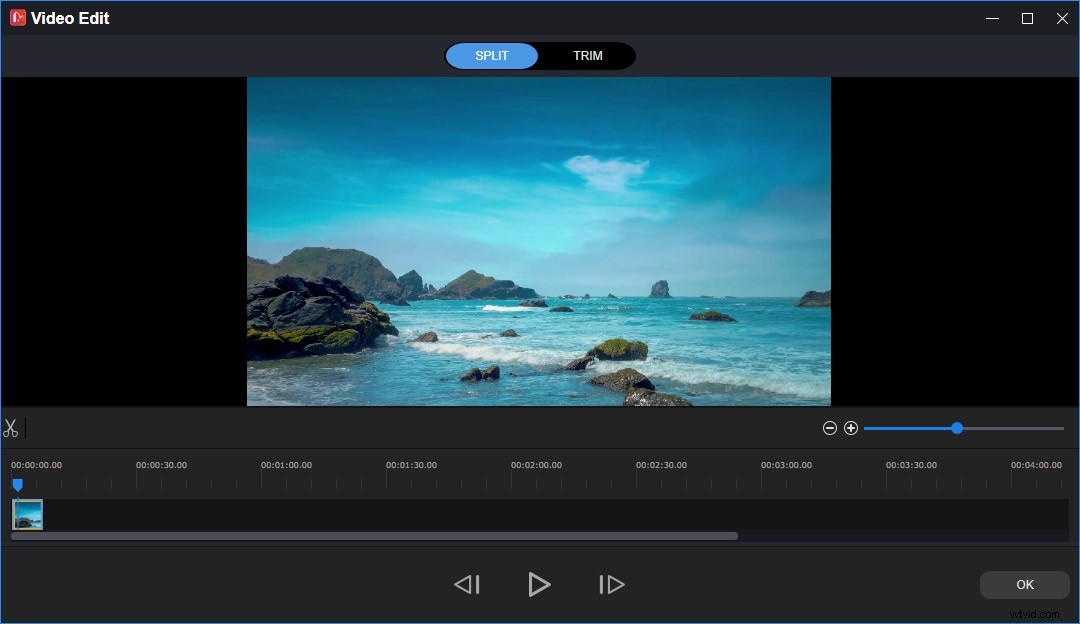Play the video preview
Viewport: 1080px width, 624px height.
coord(539,584)
